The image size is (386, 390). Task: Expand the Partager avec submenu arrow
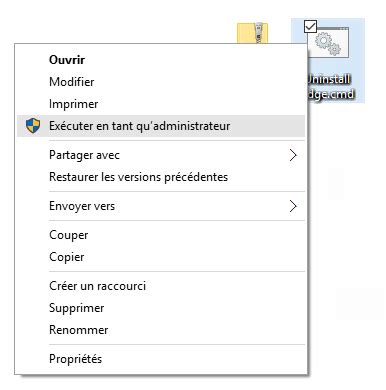[x=293, y=155]
